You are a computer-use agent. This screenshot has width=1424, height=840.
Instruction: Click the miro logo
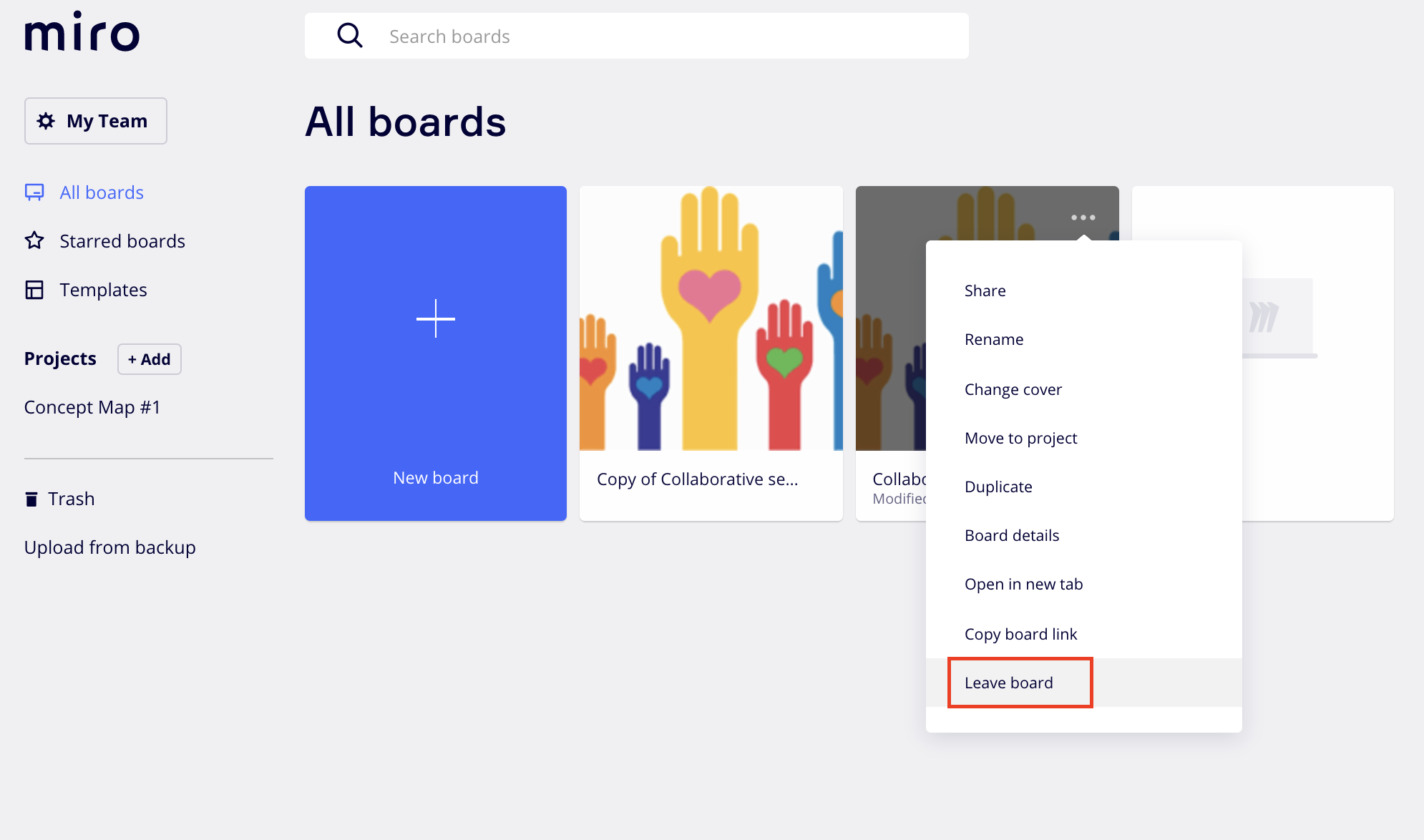(x=82, y=32)
